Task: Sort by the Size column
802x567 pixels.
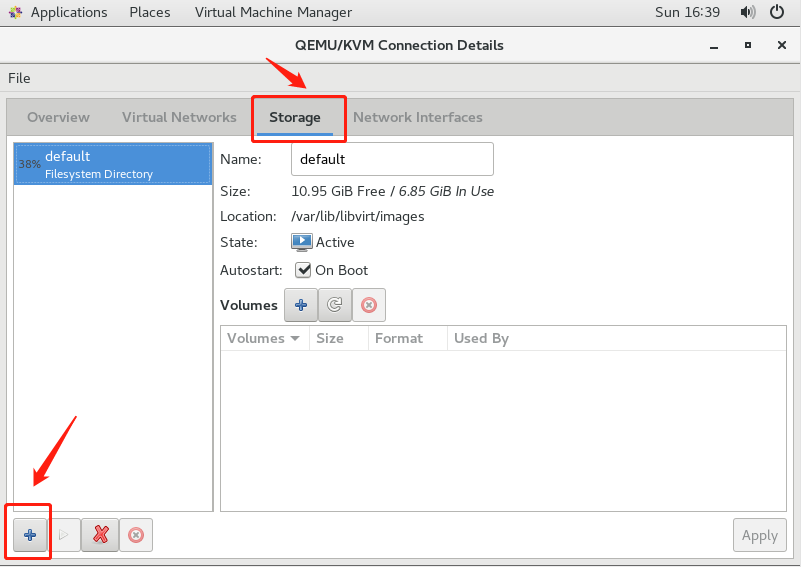Action: click(339, 338)
